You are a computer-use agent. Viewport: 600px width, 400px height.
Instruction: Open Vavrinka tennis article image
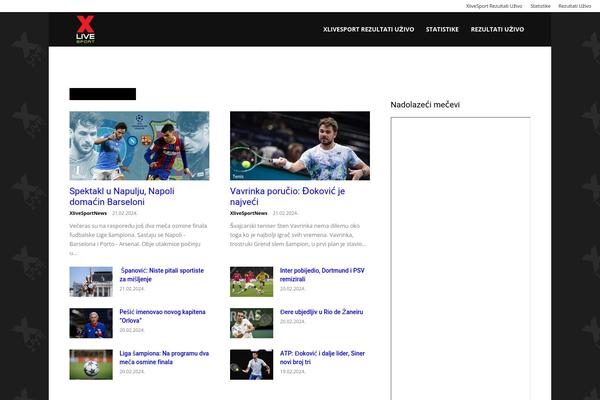[x=300, y=145]
